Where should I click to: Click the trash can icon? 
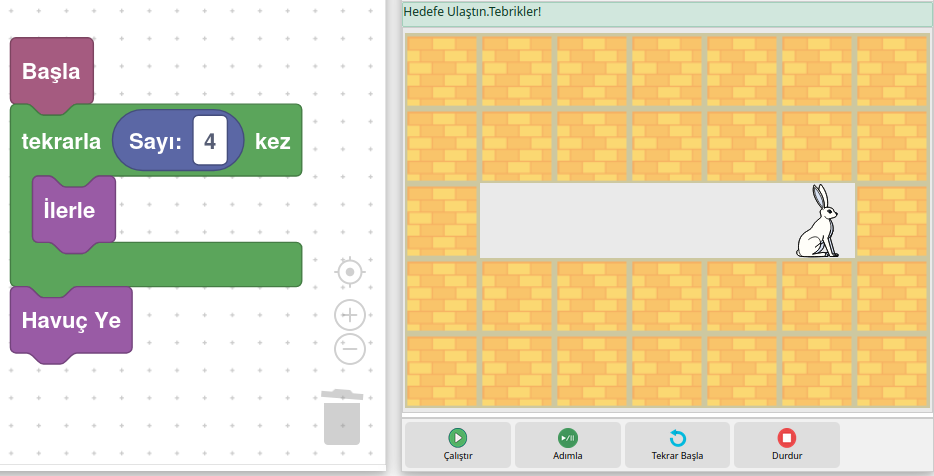[x=342, y=417]
